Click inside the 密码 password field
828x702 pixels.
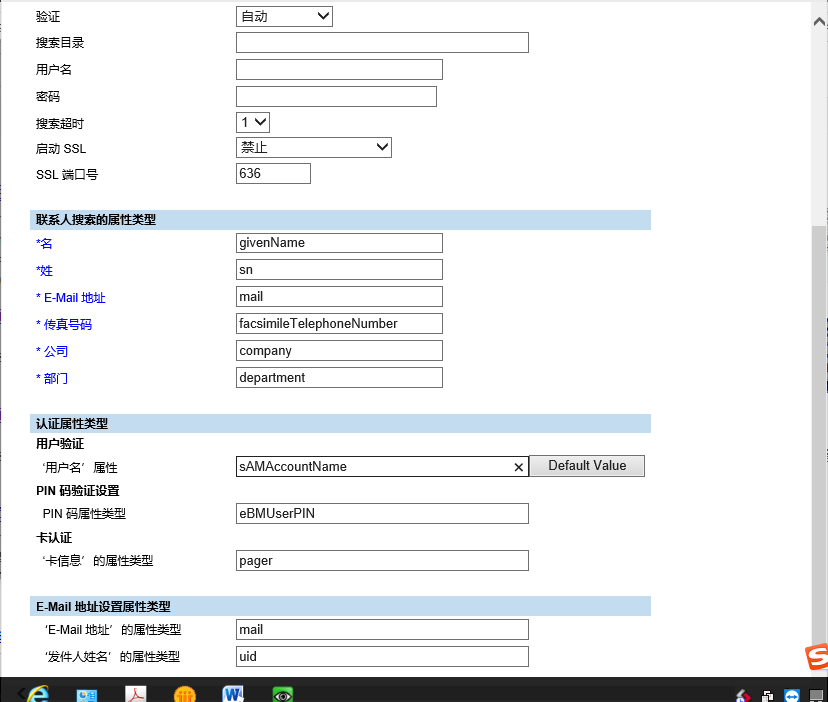click(336, 96)
